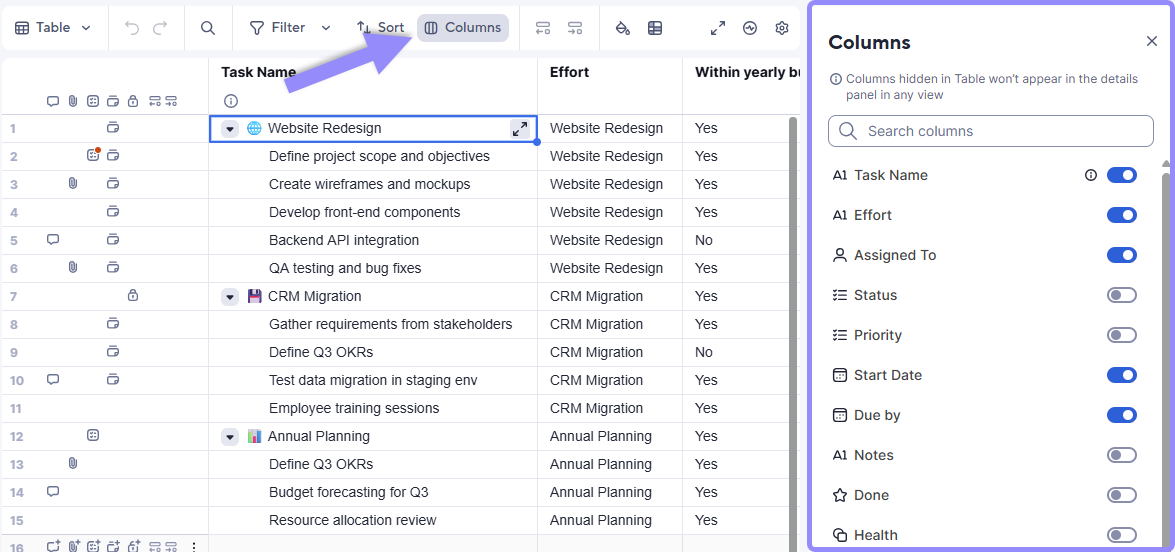Open the settings gear icon
Viewport: 1175px width, 552px height.
pyautogui.click(x=782, y=28)
